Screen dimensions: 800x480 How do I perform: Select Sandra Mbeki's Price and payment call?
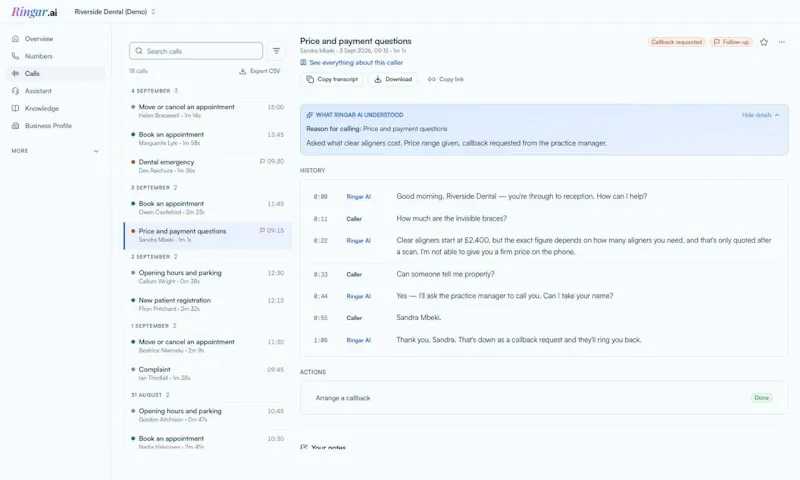[x=208, y=235]
